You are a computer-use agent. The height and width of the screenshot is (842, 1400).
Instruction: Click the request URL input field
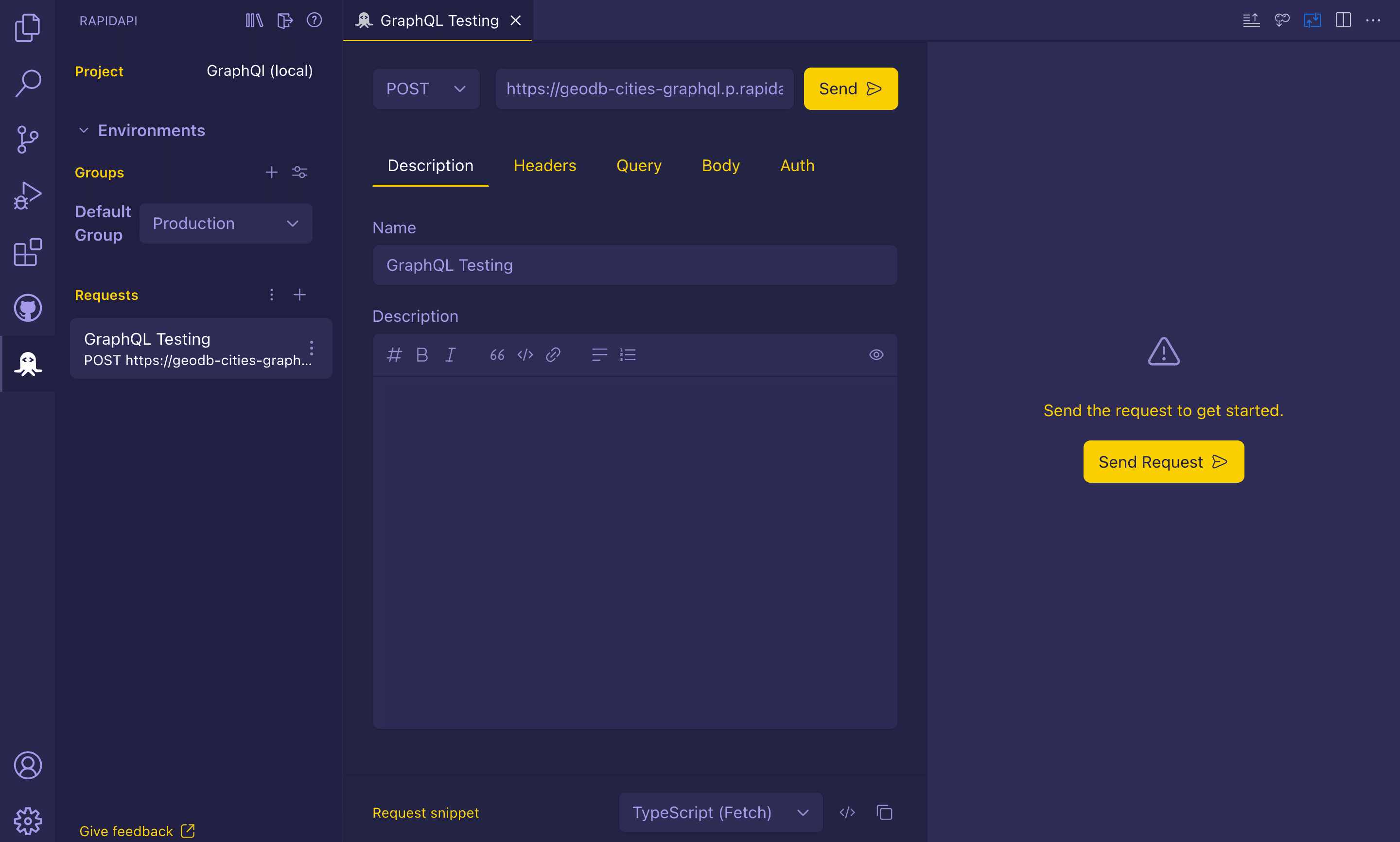(x=645, y=88)
